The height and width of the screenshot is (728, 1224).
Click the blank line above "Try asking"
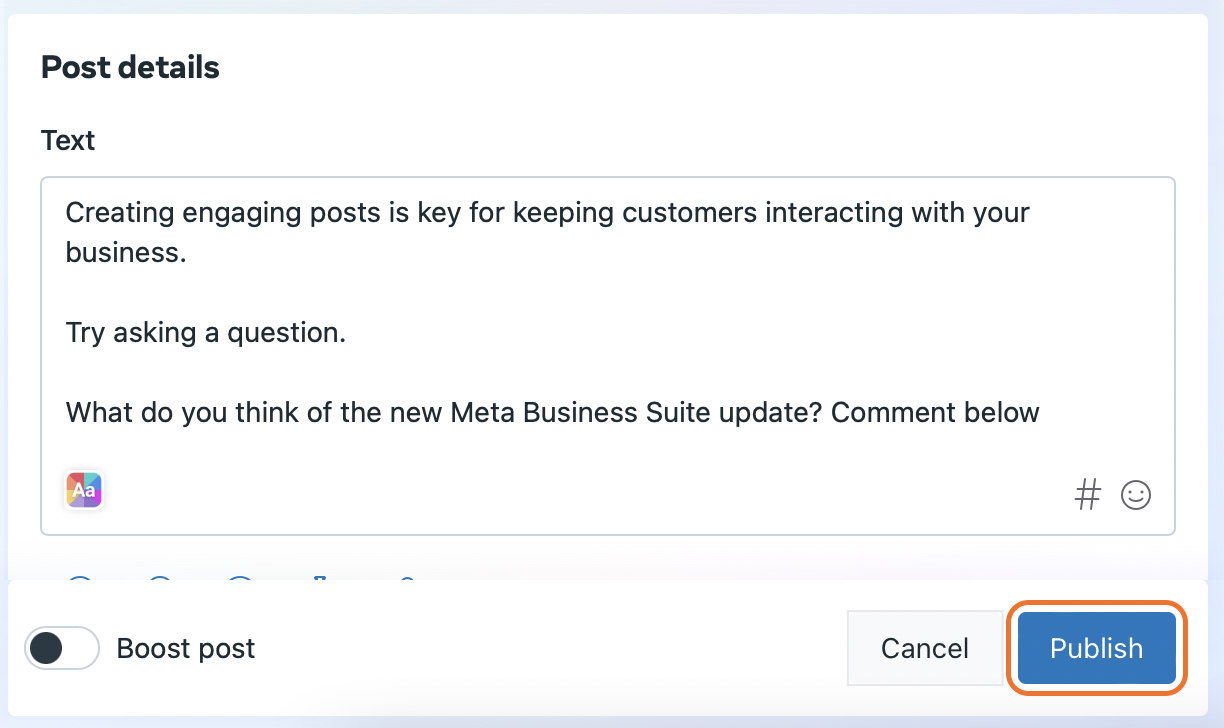click(400, 292)
